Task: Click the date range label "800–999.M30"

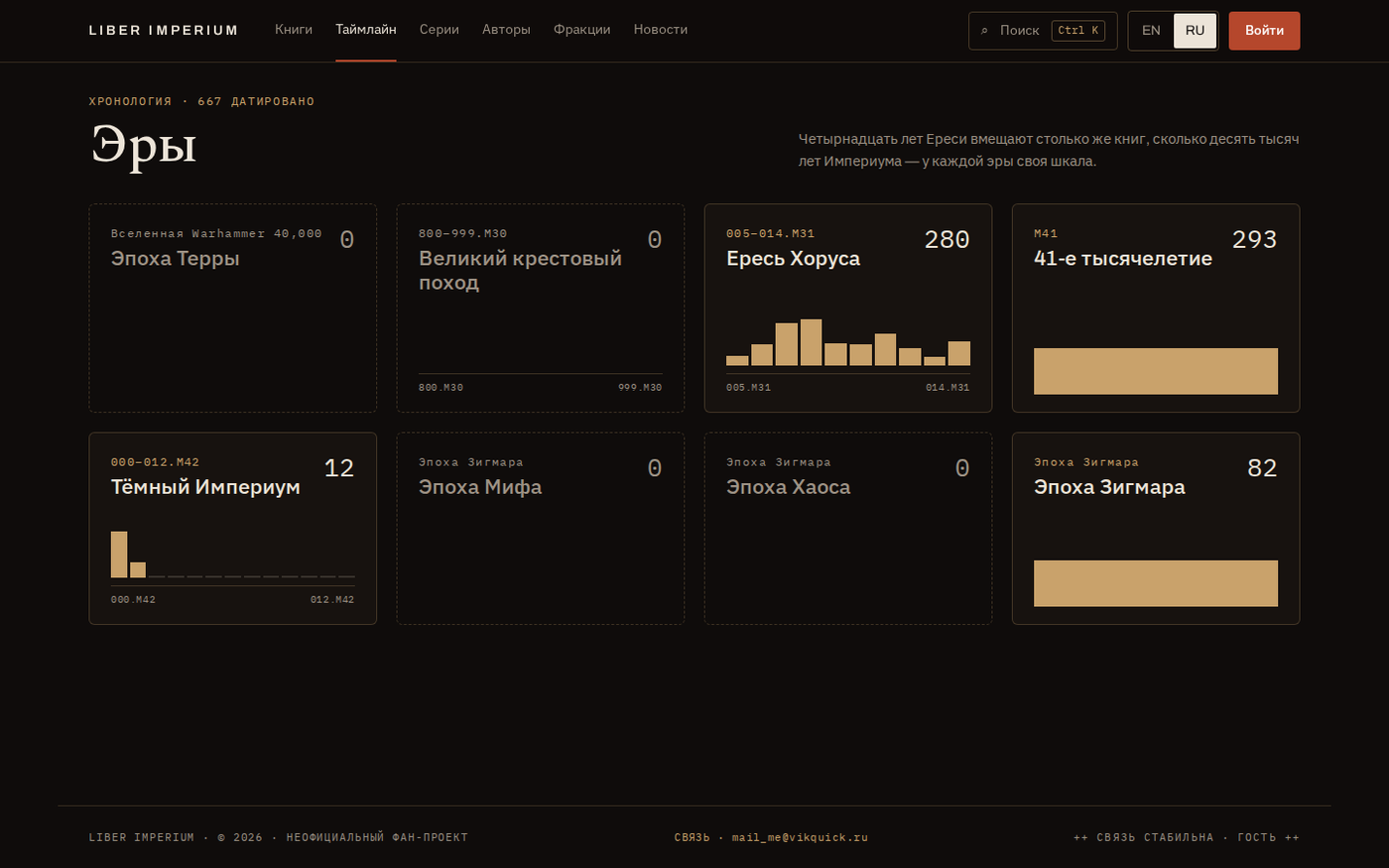Action: tap(462, 234)
